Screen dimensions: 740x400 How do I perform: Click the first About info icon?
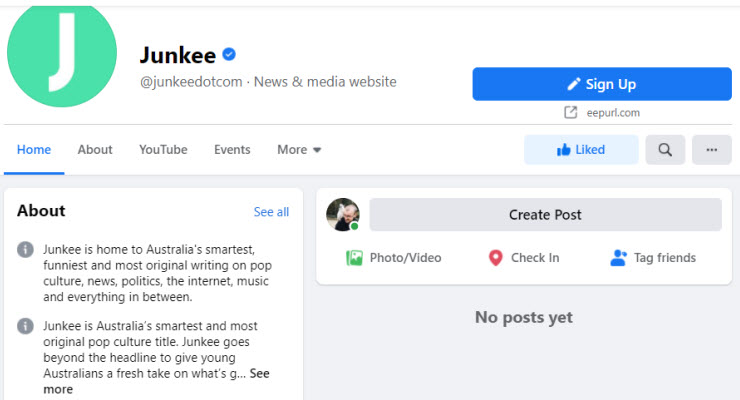tap(25, 249)
